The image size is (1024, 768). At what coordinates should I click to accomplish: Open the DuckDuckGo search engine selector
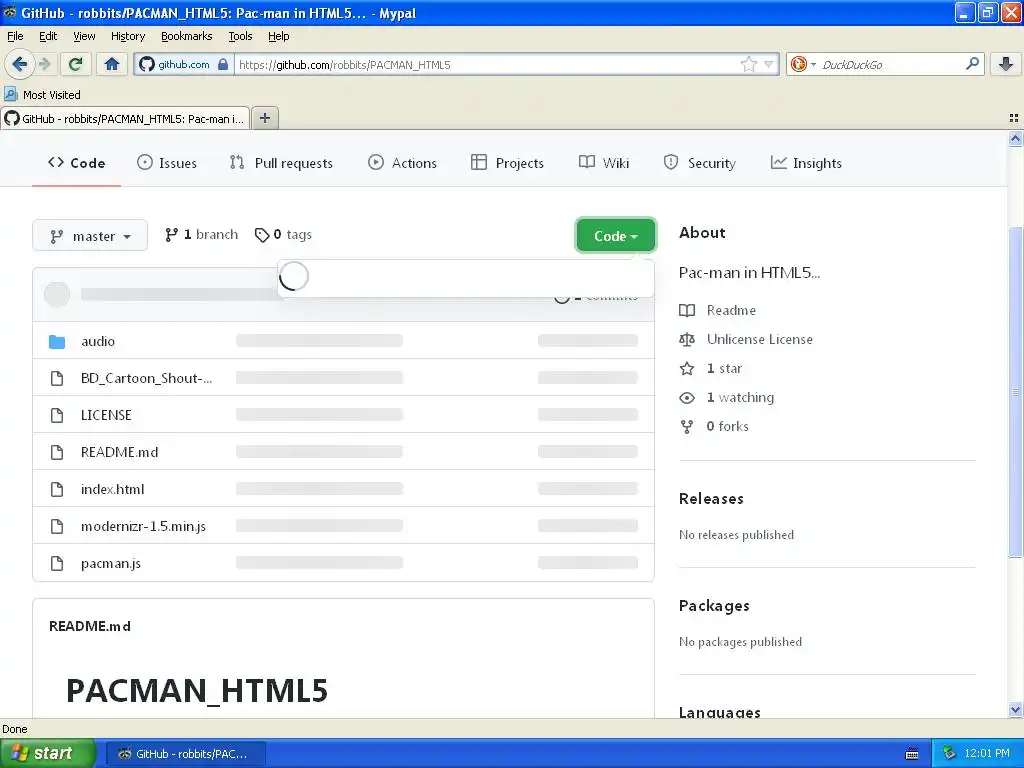coord(803,64)
